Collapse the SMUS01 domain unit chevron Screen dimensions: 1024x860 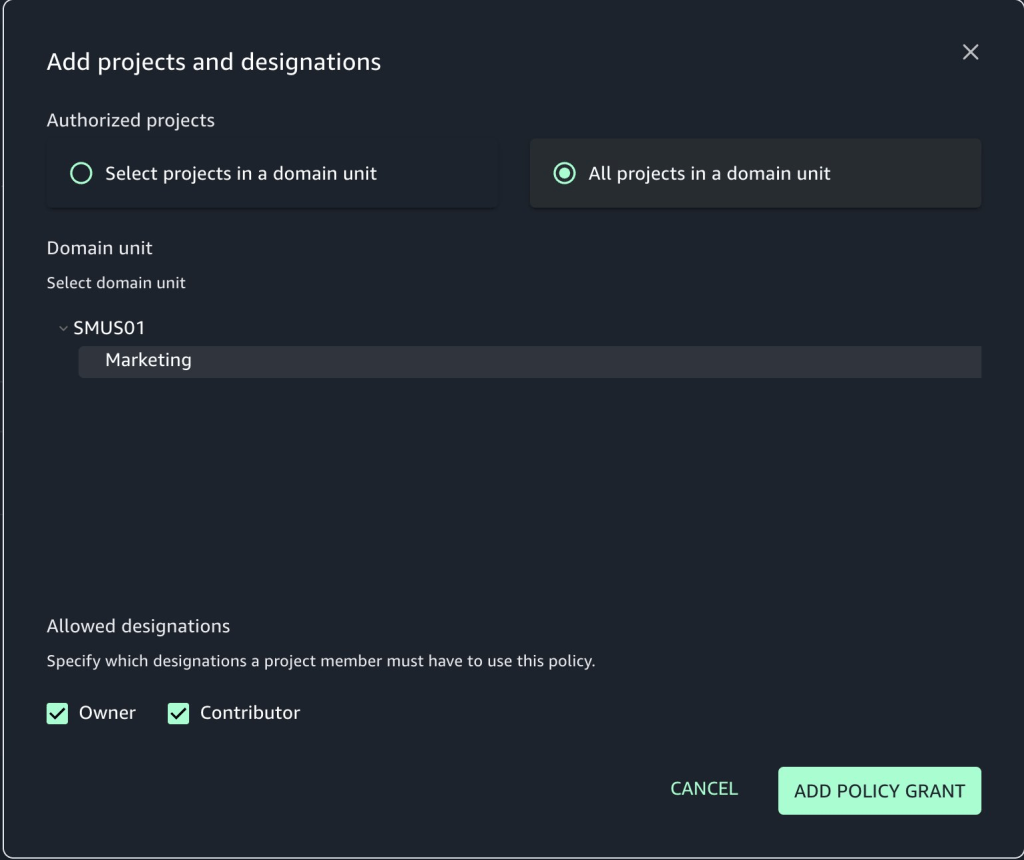tap(63, 328)
